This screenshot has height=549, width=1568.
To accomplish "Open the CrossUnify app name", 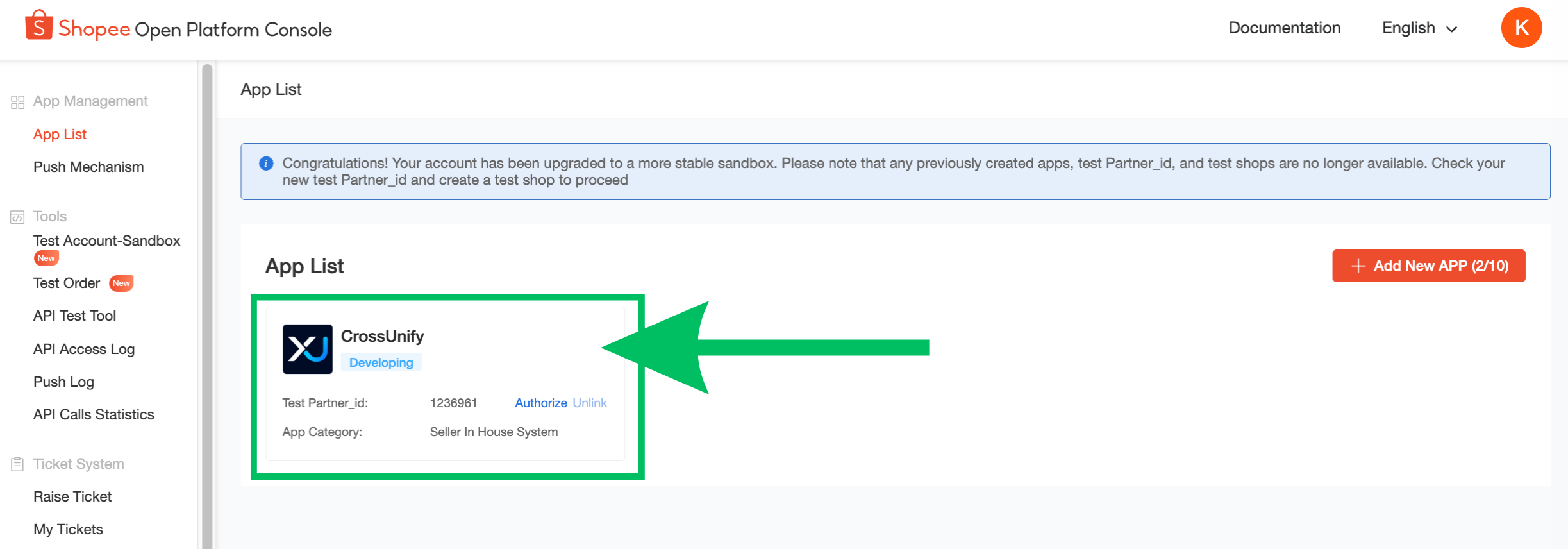I will [x=382, y=336].
